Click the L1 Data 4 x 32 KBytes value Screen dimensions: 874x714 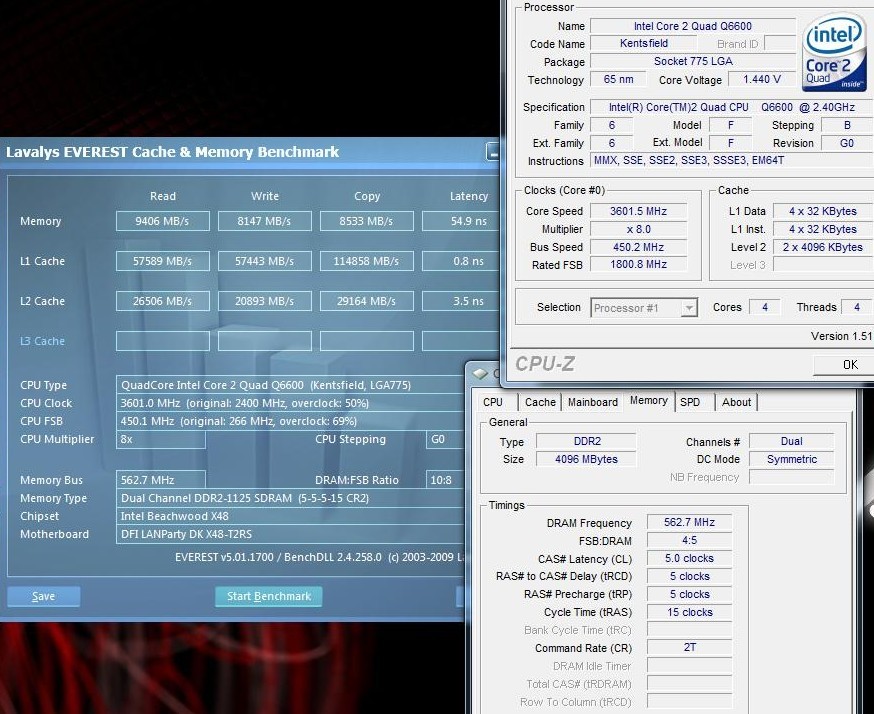point(823,211)
